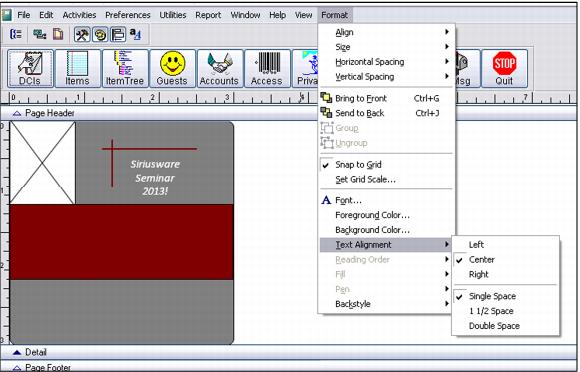This screenshot has height=372, width=580.
Task: Choose 1 1/2 Space line spacing
Action: coord(505,311)
